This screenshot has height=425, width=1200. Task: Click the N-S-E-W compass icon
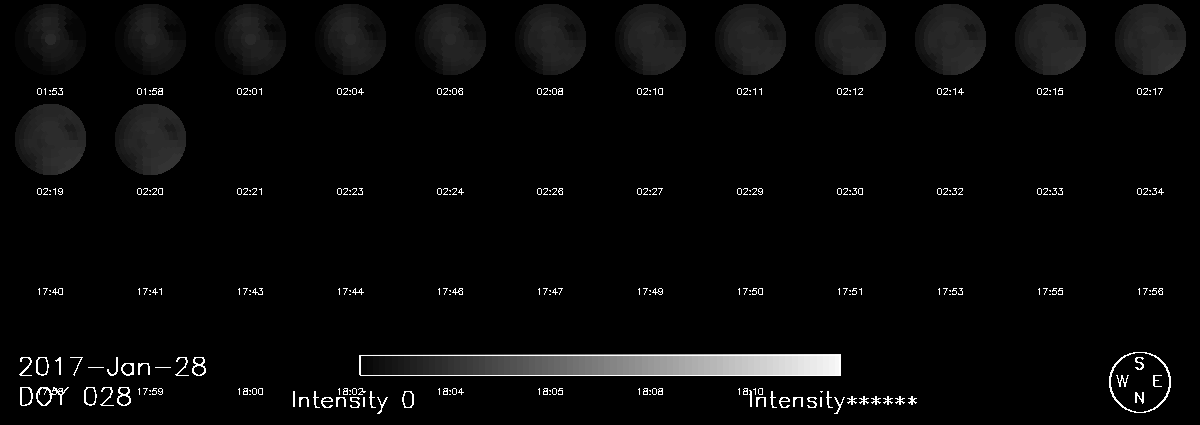pos(1139,381)
